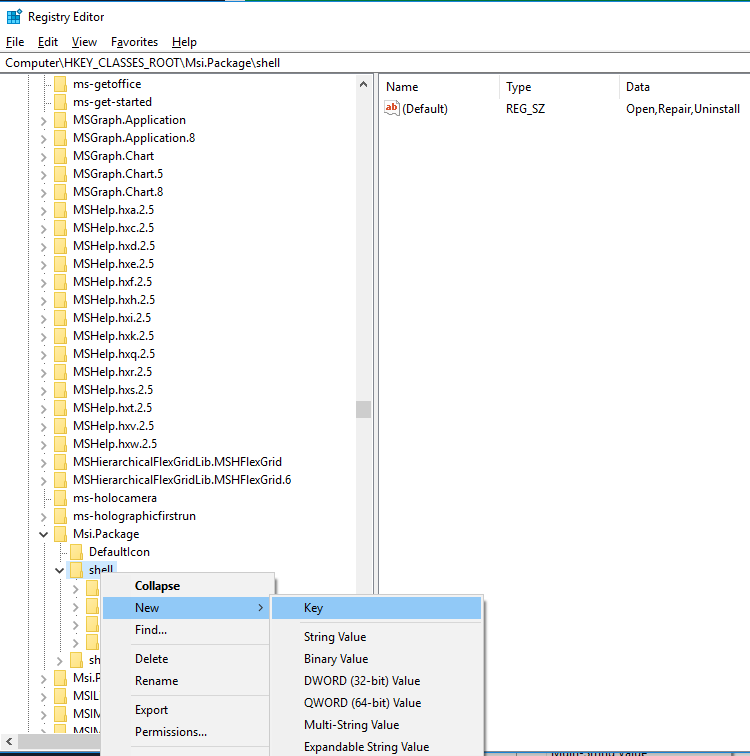
Task: Collapse the Msi.Package tree node
Action: click(43, 534)
